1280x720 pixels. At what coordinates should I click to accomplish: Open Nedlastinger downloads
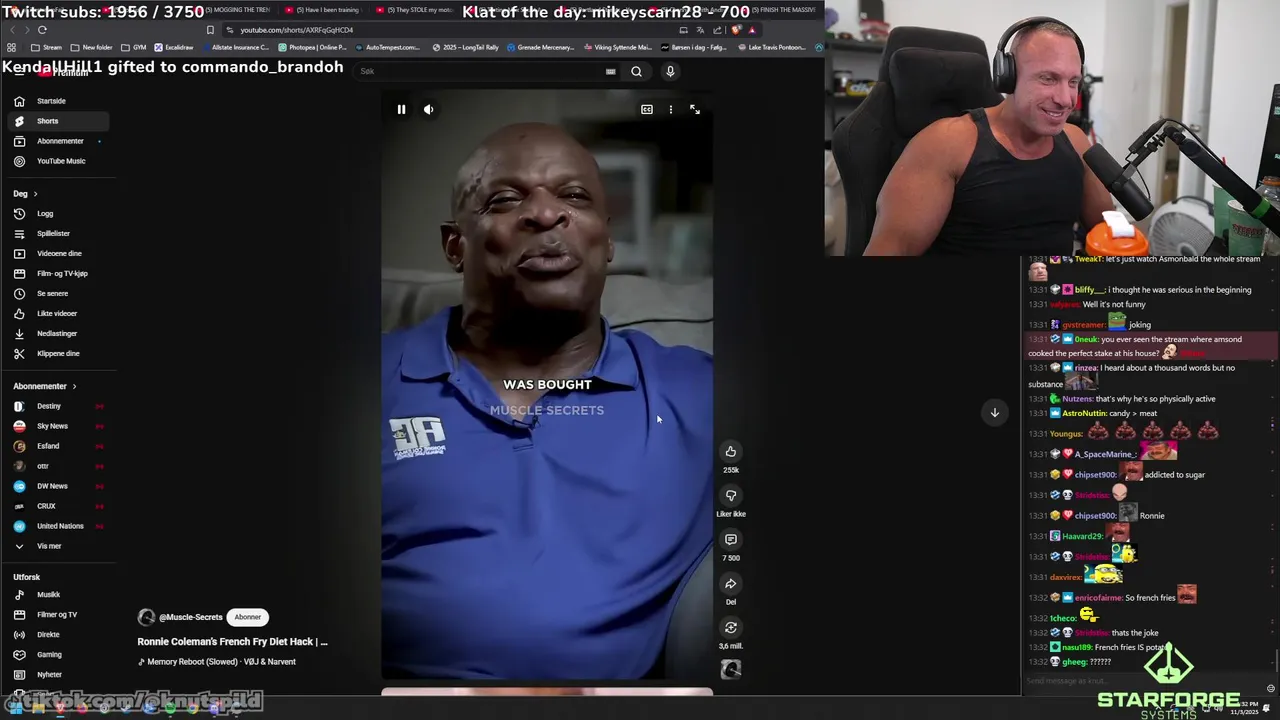click(59, 334)
